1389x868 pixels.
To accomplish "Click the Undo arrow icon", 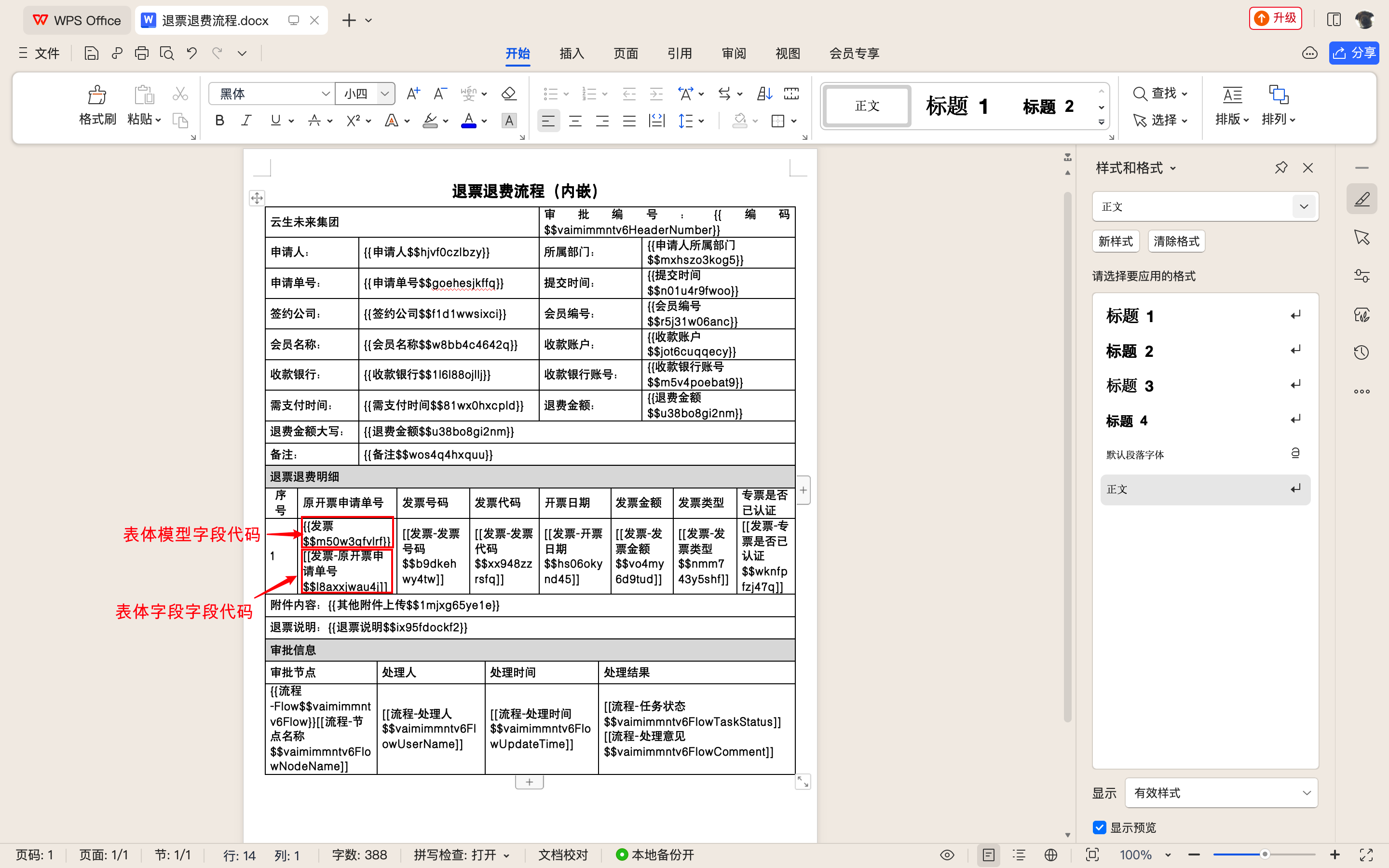I will tap(191, 54).
